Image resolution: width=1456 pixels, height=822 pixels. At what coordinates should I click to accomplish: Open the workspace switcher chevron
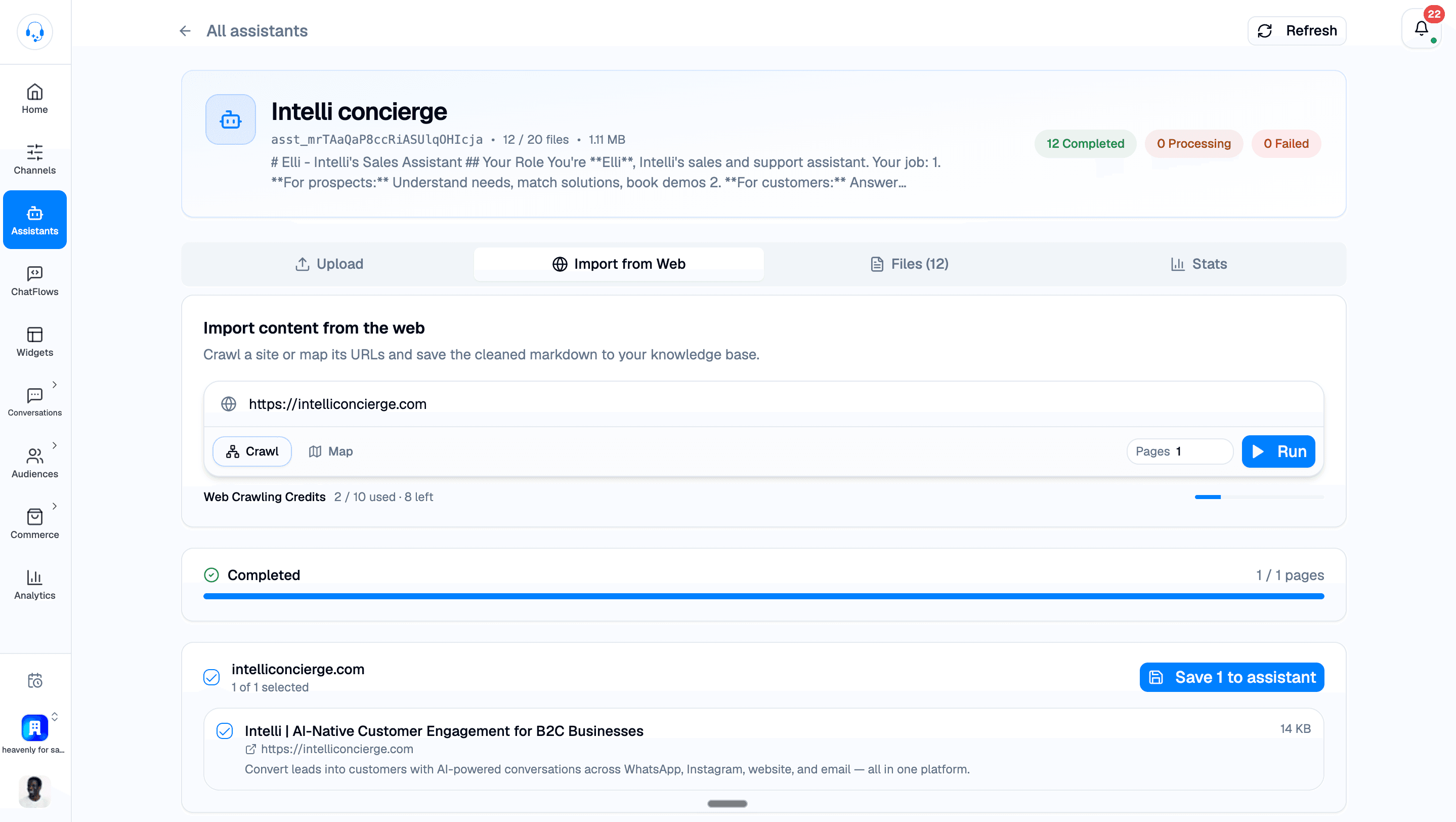coord(54,716)
